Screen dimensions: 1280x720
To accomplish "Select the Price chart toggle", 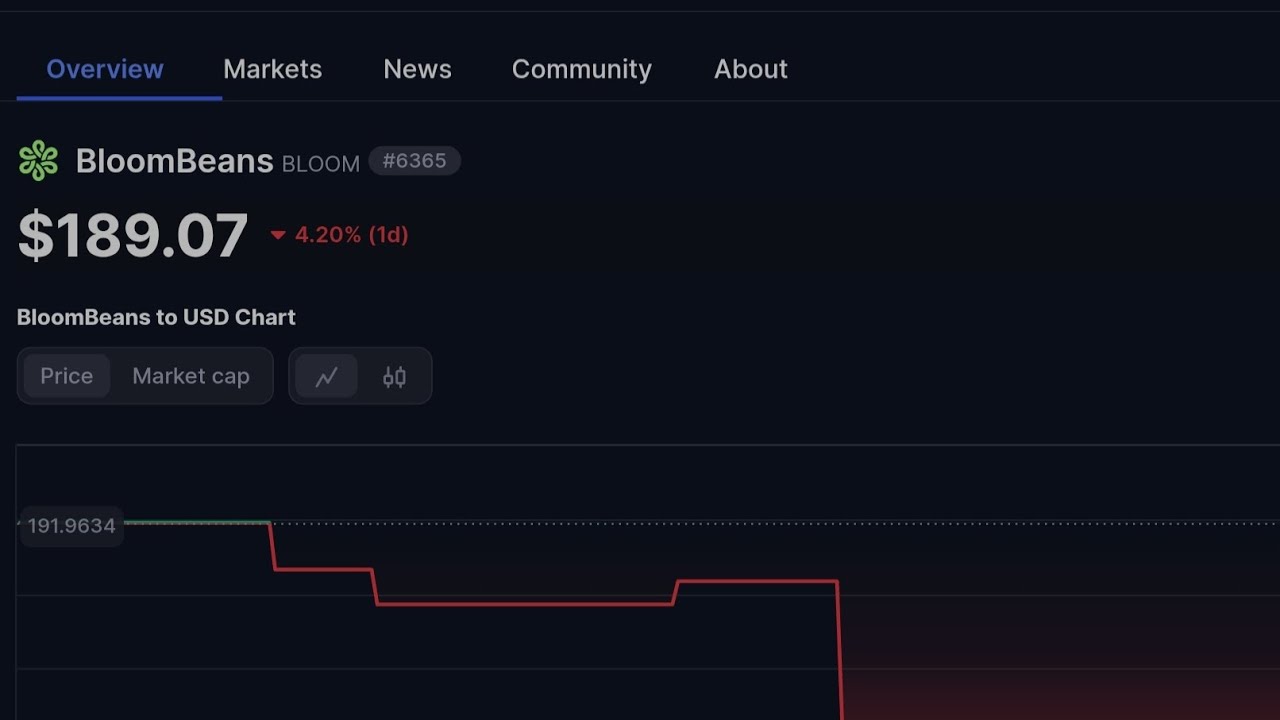I will coord(66,376).
